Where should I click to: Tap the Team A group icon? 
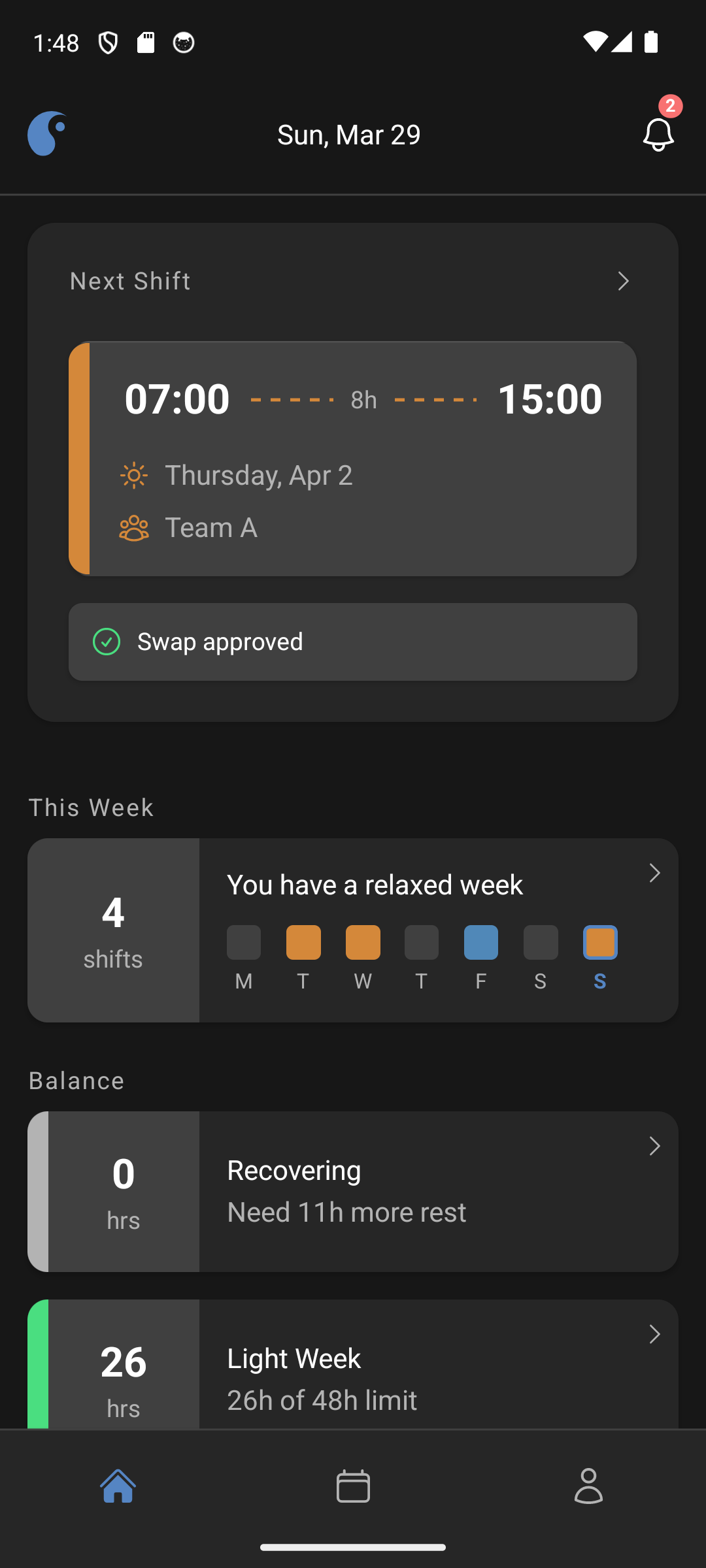point(134,528)
